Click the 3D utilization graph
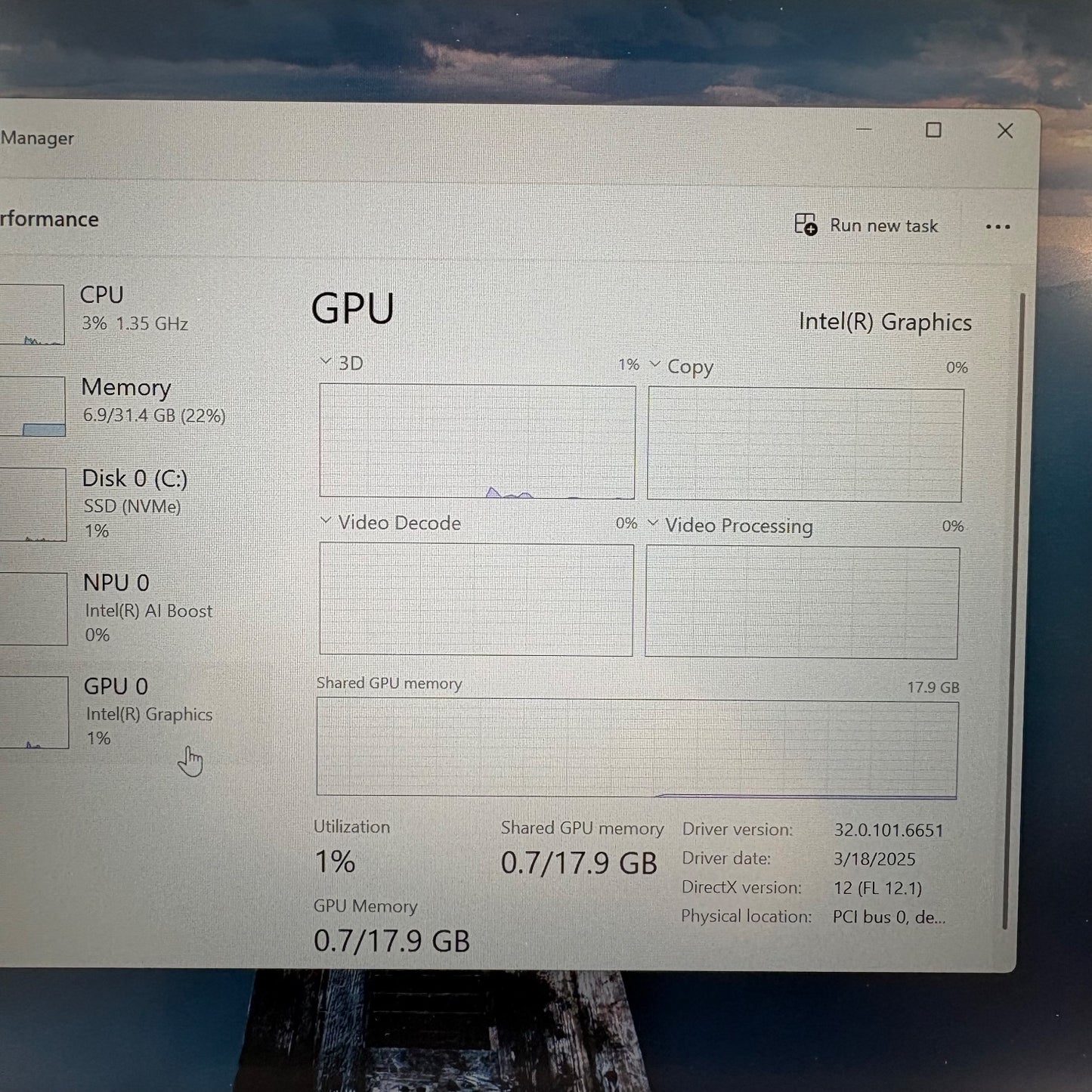The image size is (1092, 1092). tap(478, 441)
